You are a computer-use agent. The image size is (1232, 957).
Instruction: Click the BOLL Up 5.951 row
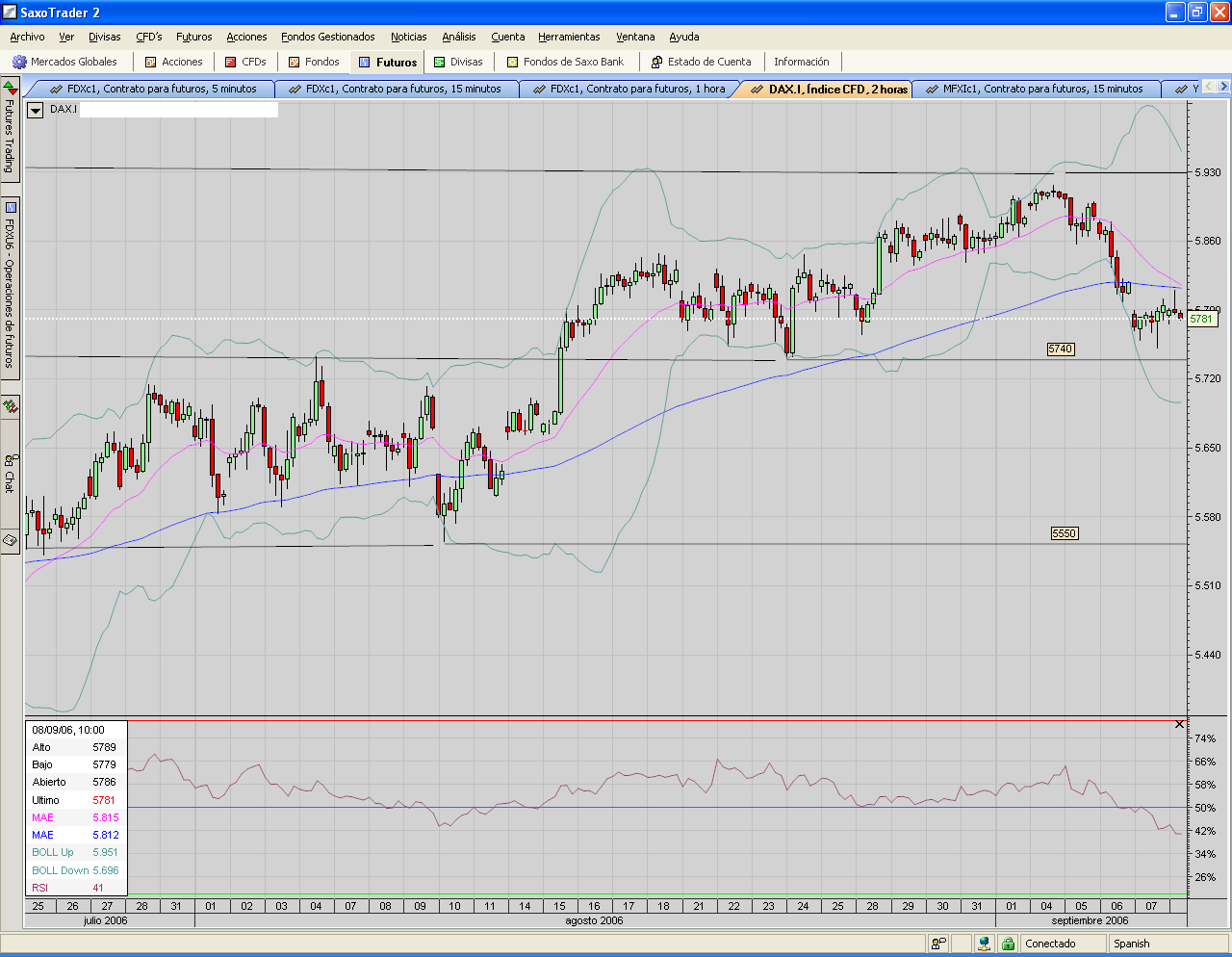[75, 852]
